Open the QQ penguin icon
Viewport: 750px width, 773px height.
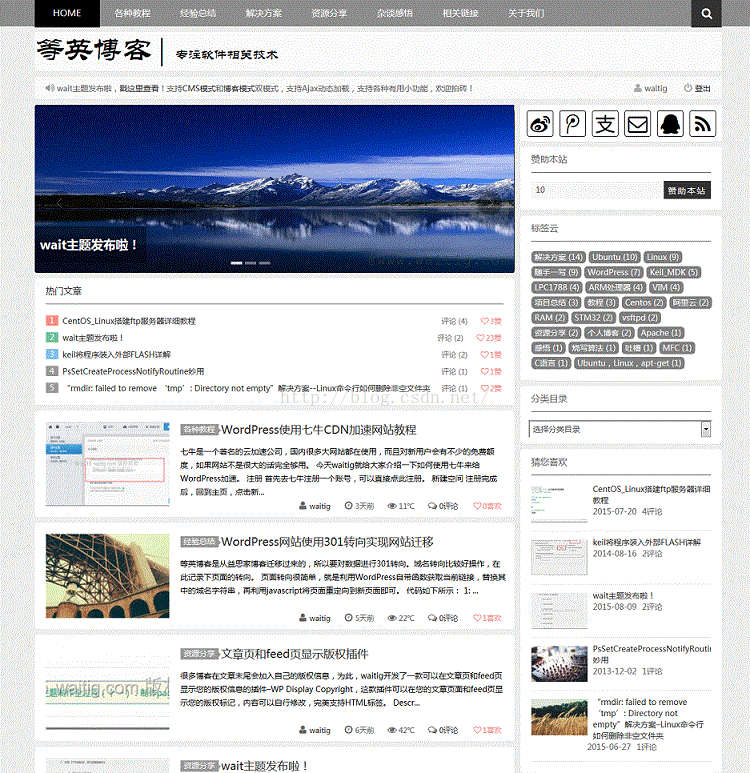point(670,123)
